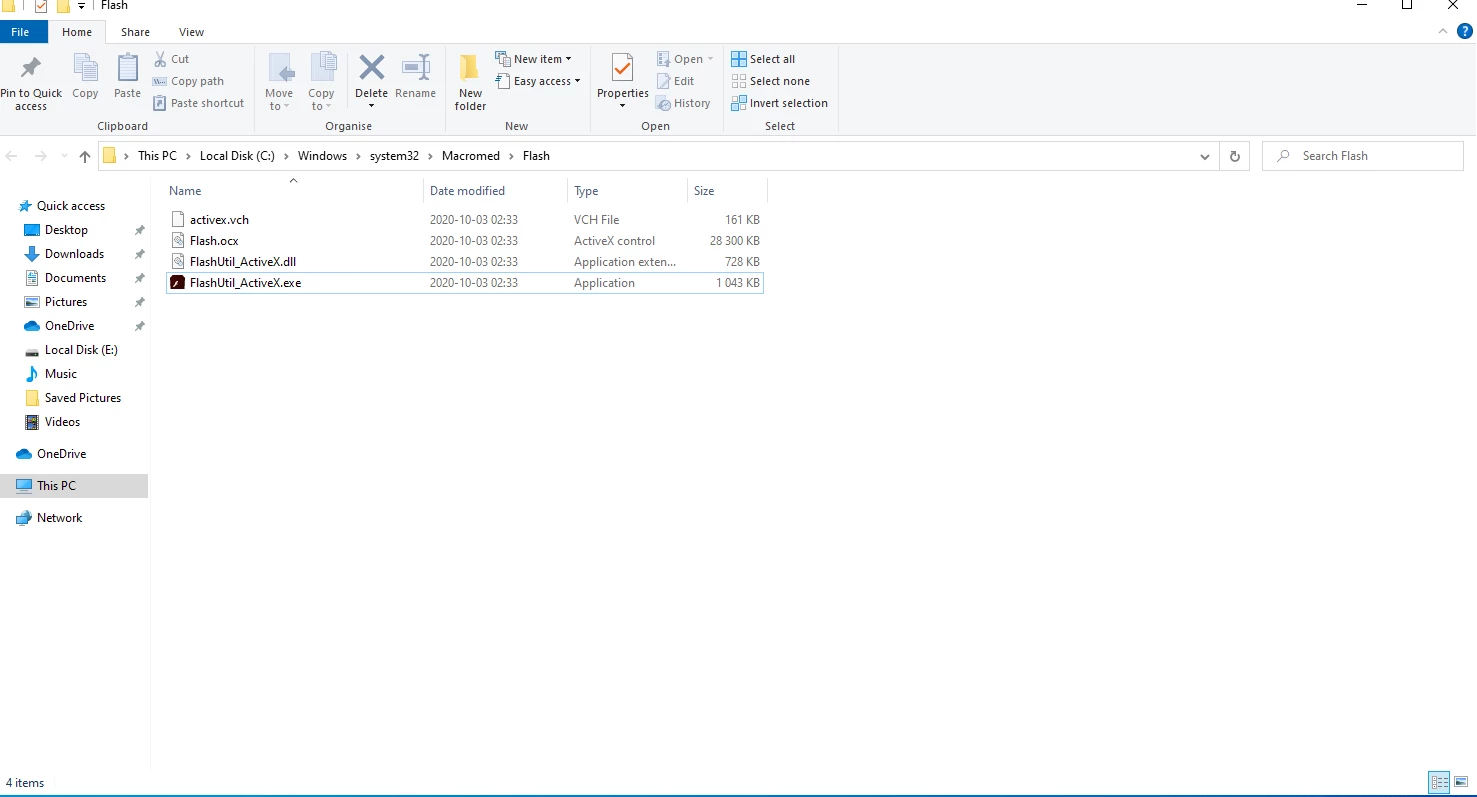Image resolution: width=1477 pixels, height=797 pixels.
Task: Switch to Details view icon
Action: 1439,783
